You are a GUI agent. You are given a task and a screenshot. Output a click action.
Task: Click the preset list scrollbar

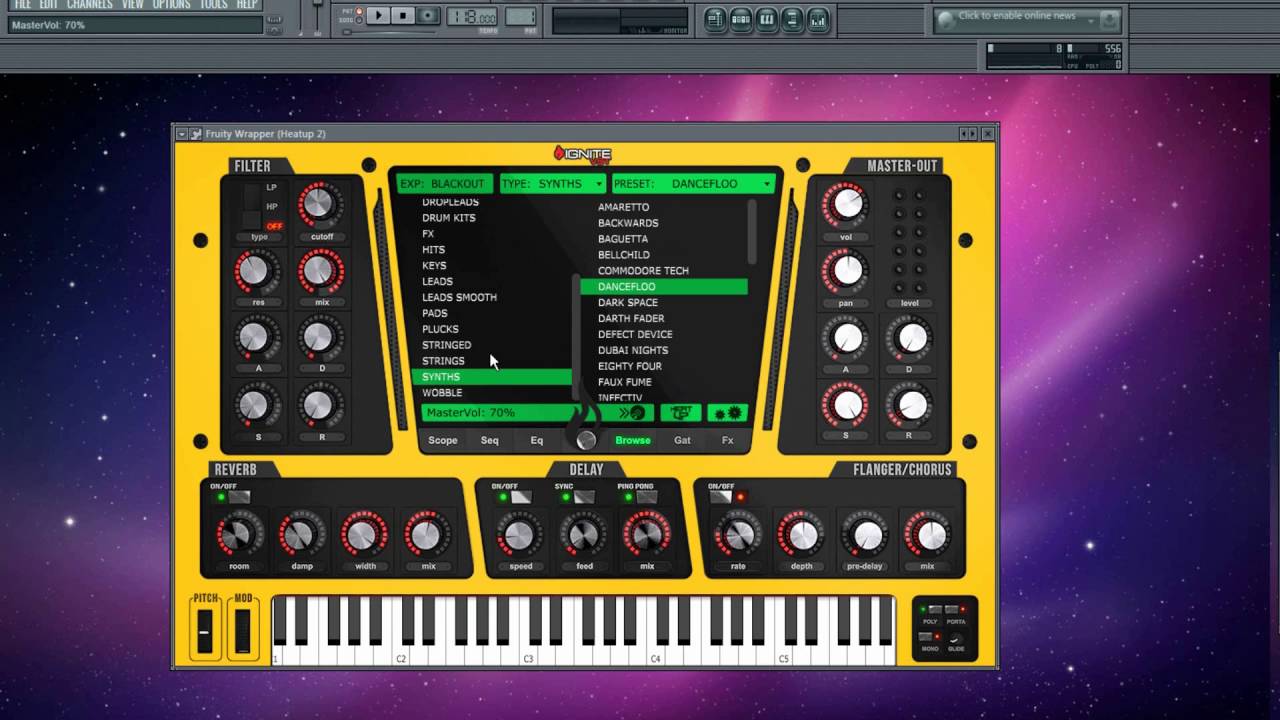click(x=752, y=232)
